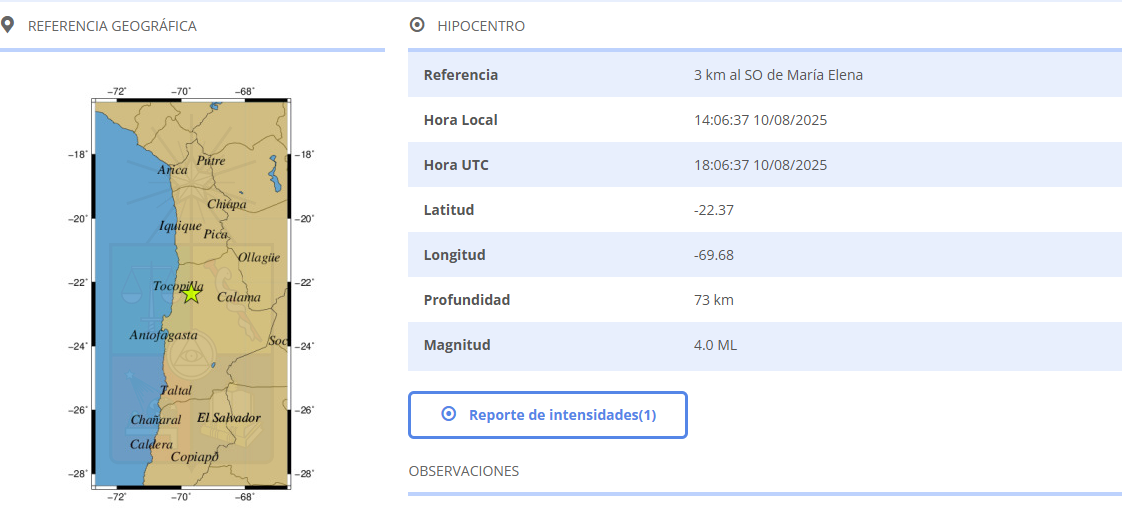
Task: Click the El Salvador label on the map
Action: coord(229,418)
